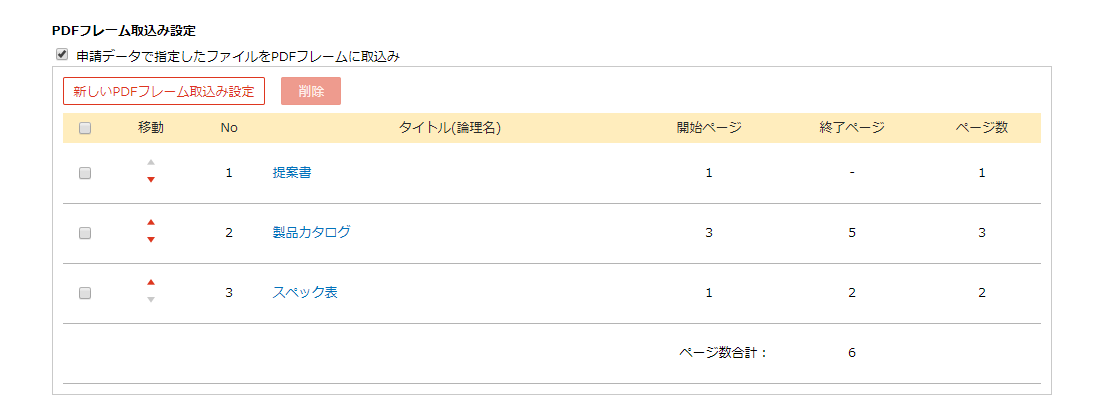Toggle PDF frame import checkbox at top
The height and width of the screenshot is (413, 1104).
click(x=63, y=55)
